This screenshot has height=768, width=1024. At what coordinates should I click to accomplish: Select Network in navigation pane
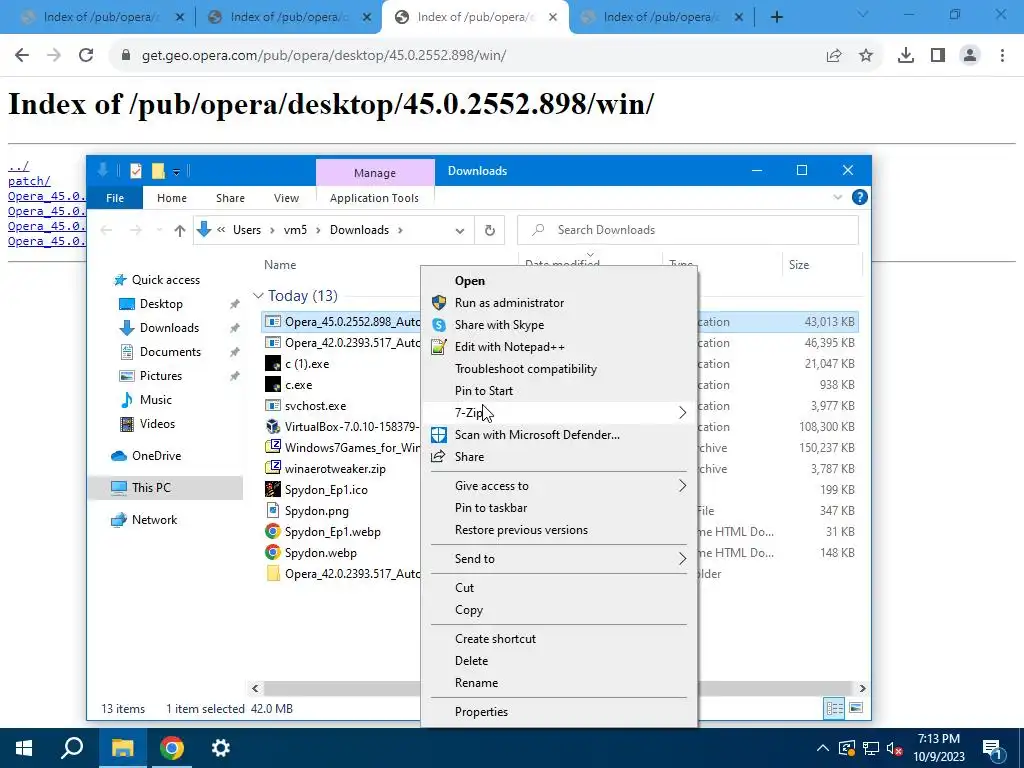154,520
